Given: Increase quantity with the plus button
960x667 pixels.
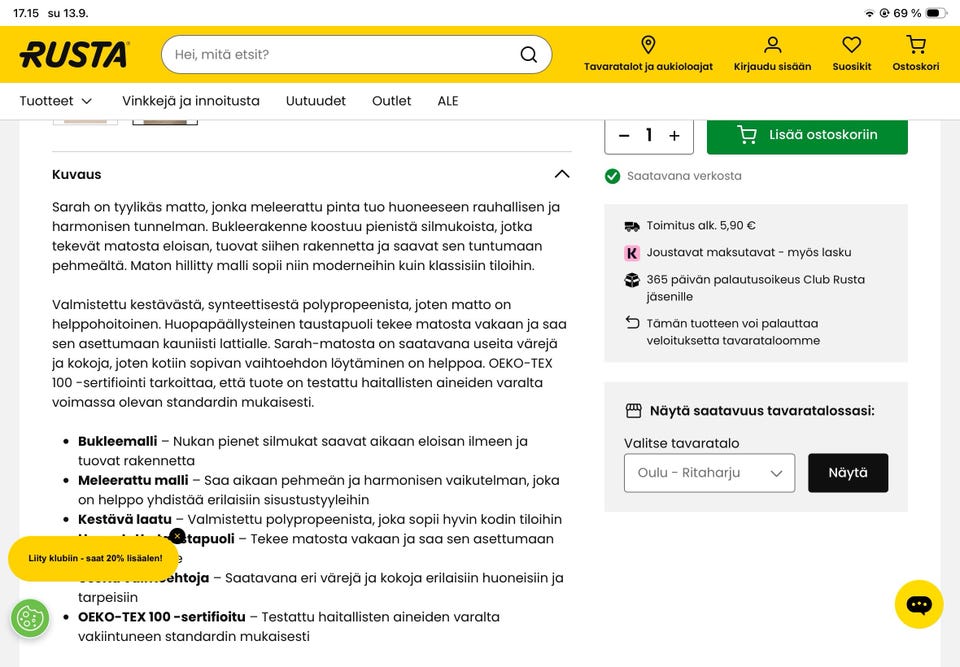Looking at the screenshot, I should pos(674,135).
